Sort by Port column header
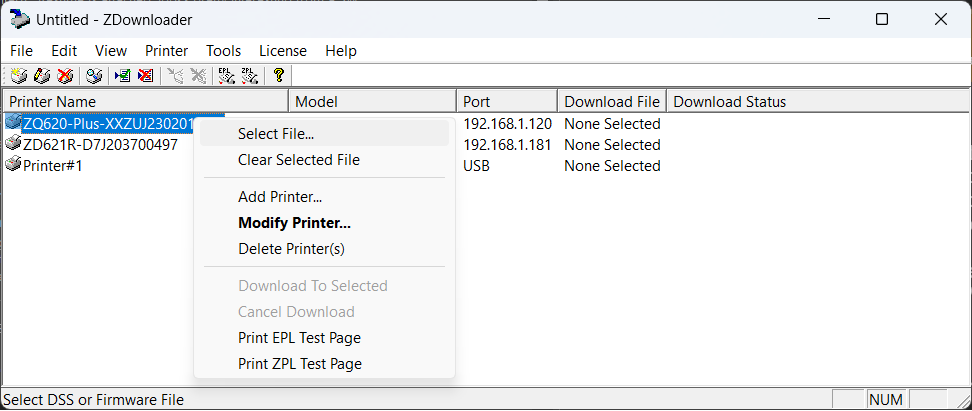Screen dimensions: 972x411 click(x=507, y=102)
